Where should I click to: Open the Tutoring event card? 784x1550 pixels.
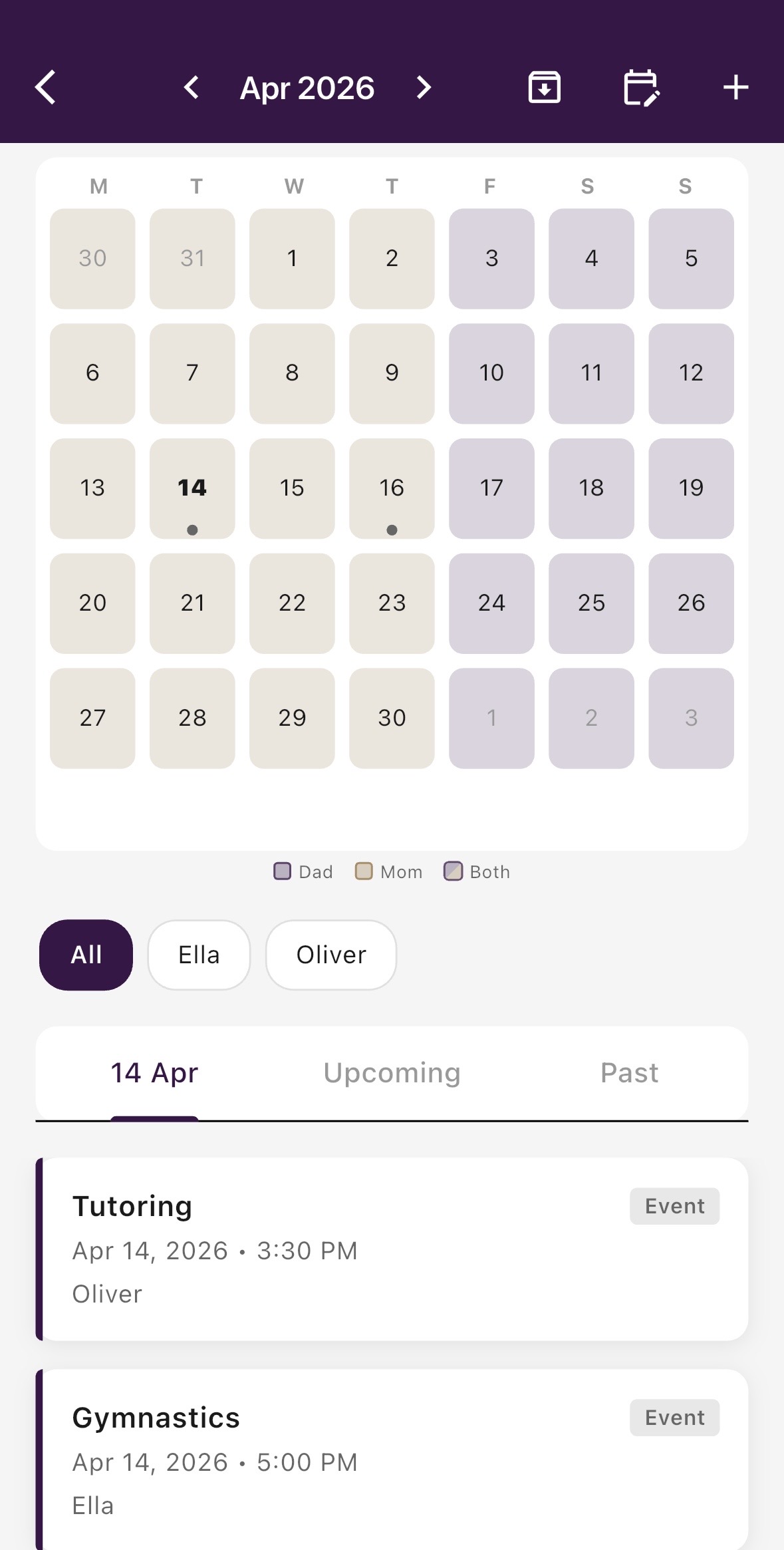392,1249
